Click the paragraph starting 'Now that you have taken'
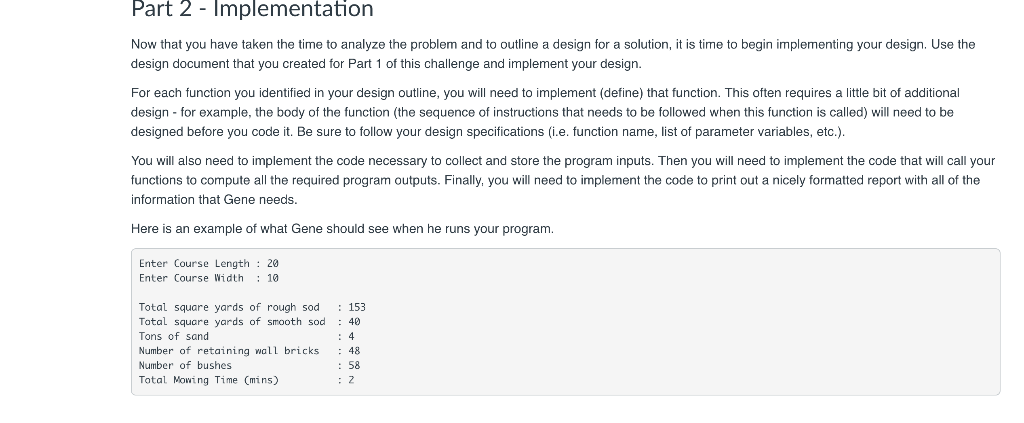1024x423 pixels. 553,54
